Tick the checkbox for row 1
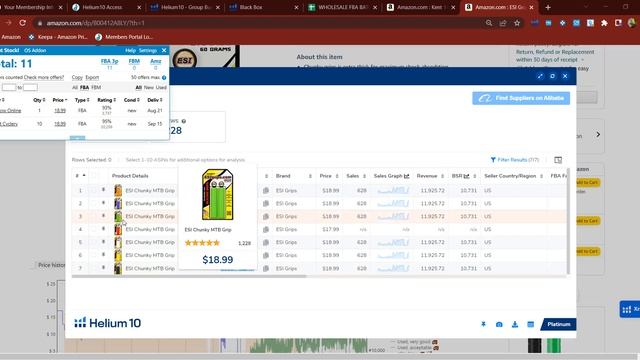 click(93, 190)
